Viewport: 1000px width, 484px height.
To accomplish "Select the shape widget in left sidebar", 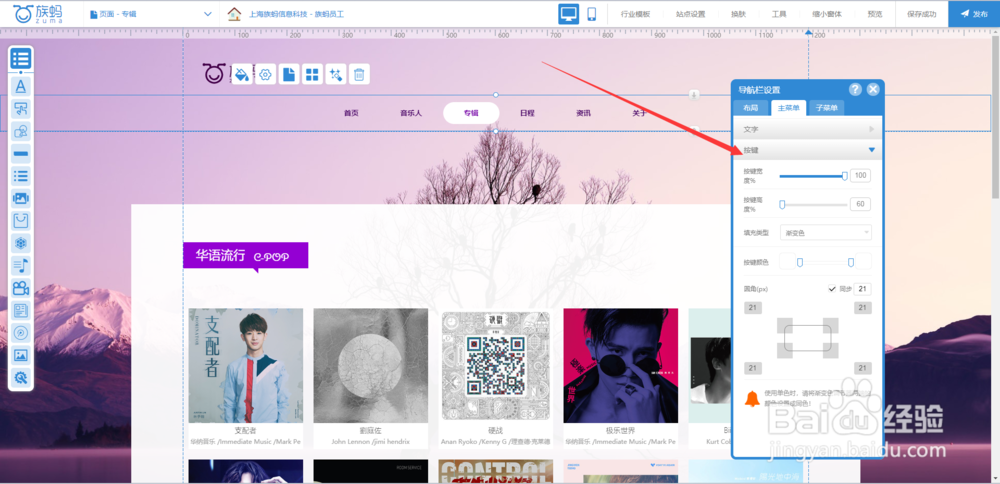I will click(21, 131).
